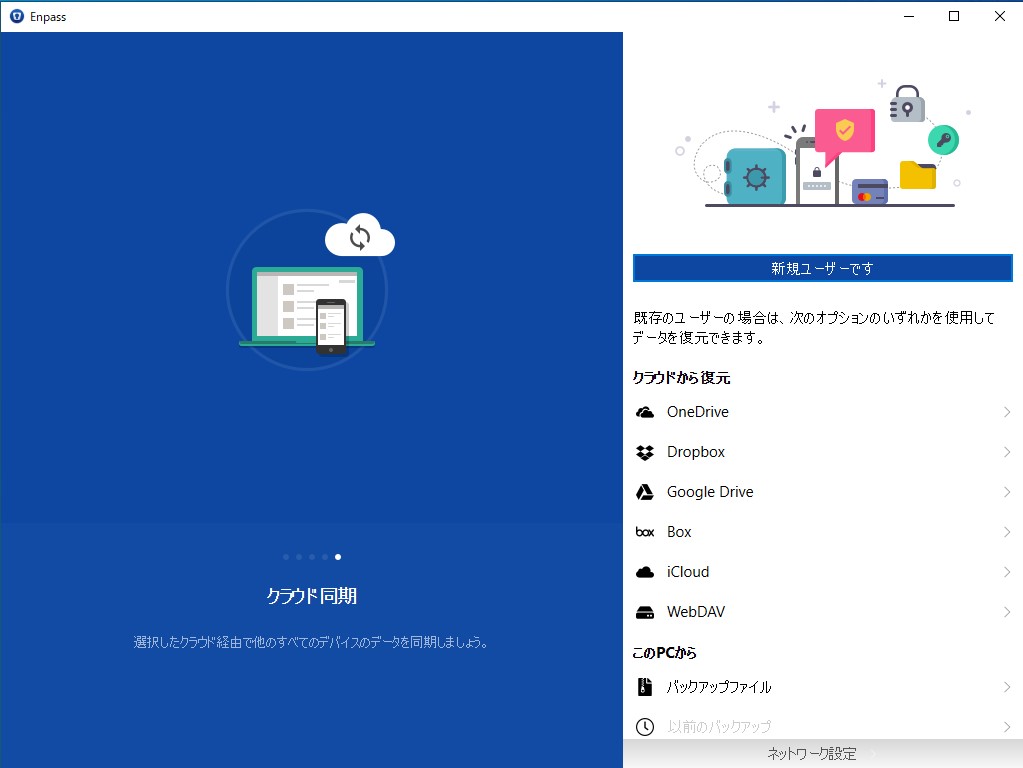Image resolution: width=1023 pixels, height=768 pixels.
Task: Click the Box restore row
Action: (x=820, y=531)
